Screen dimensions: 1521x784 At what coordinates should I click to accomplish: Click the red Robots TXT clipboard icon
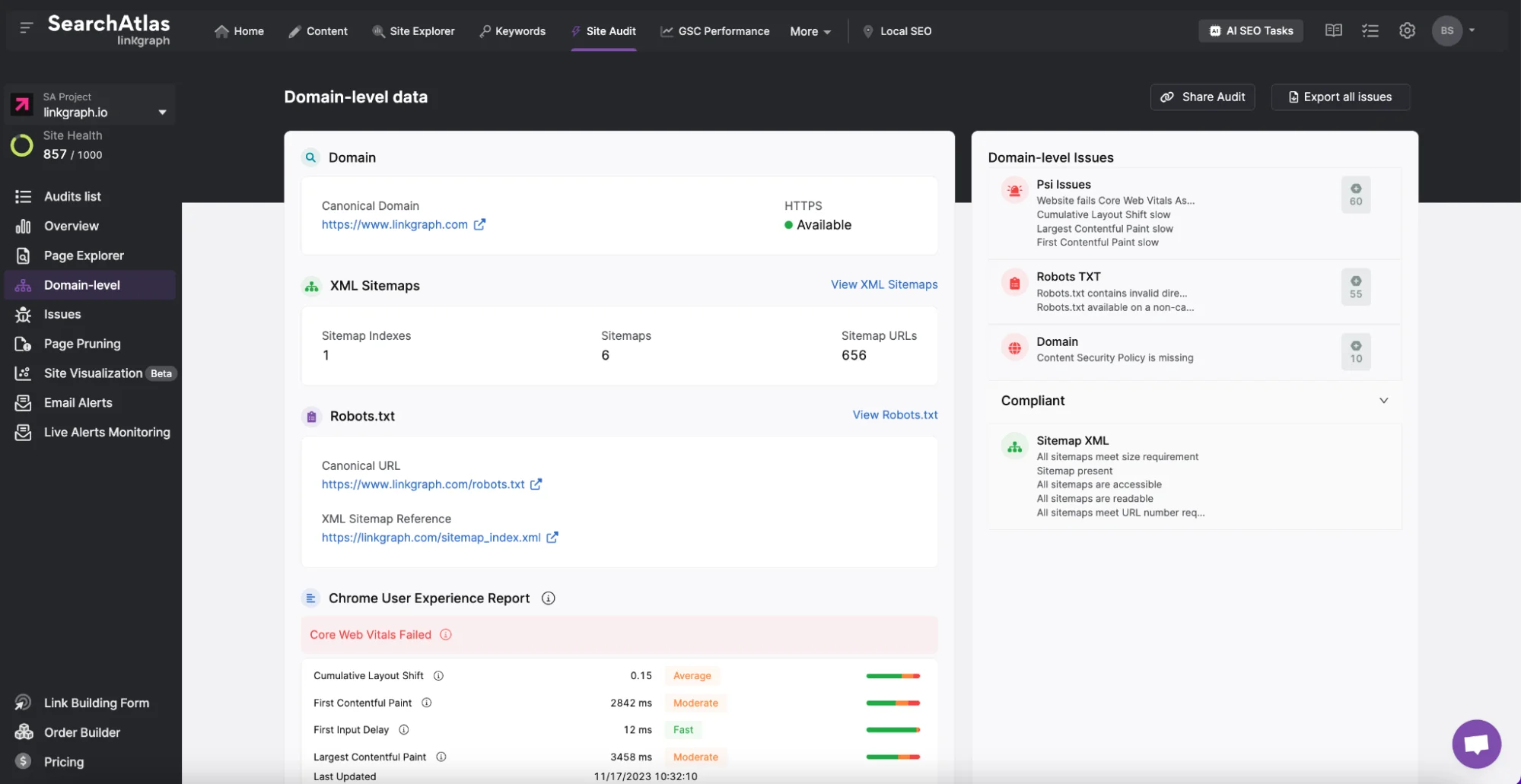[1014, 283]
